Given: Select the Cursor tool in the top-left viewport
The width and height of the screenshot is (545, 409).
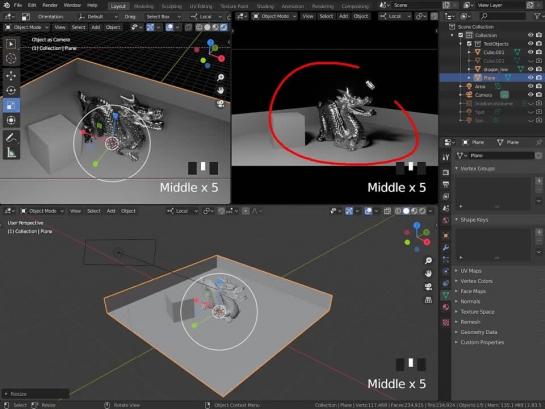Looking at the screenshot, I should (x=11, y=58).
